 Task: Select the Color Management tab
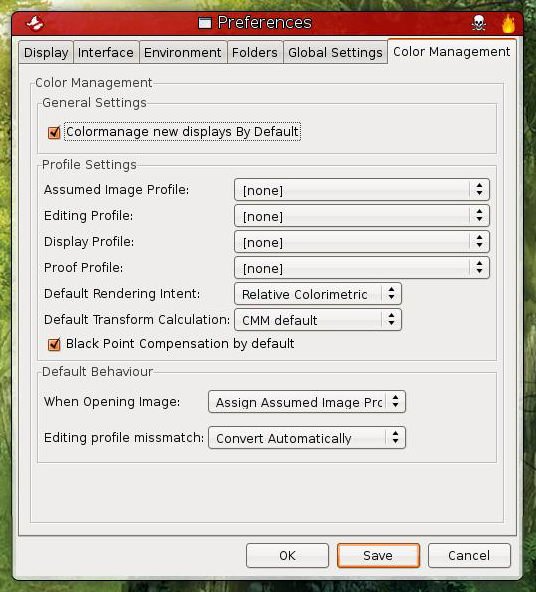(452, 51)
